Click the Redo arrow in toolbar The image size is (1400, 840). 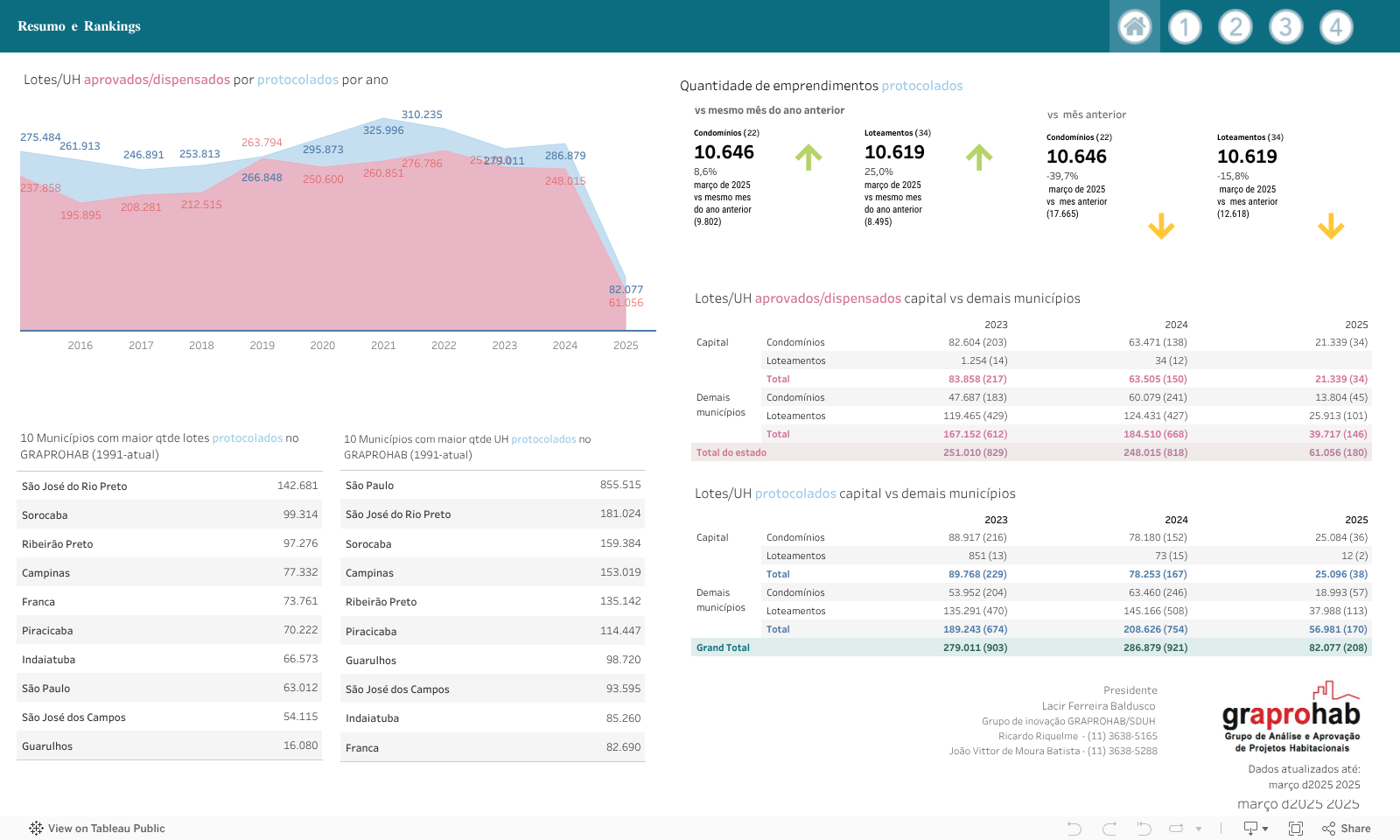(1109, 829)
